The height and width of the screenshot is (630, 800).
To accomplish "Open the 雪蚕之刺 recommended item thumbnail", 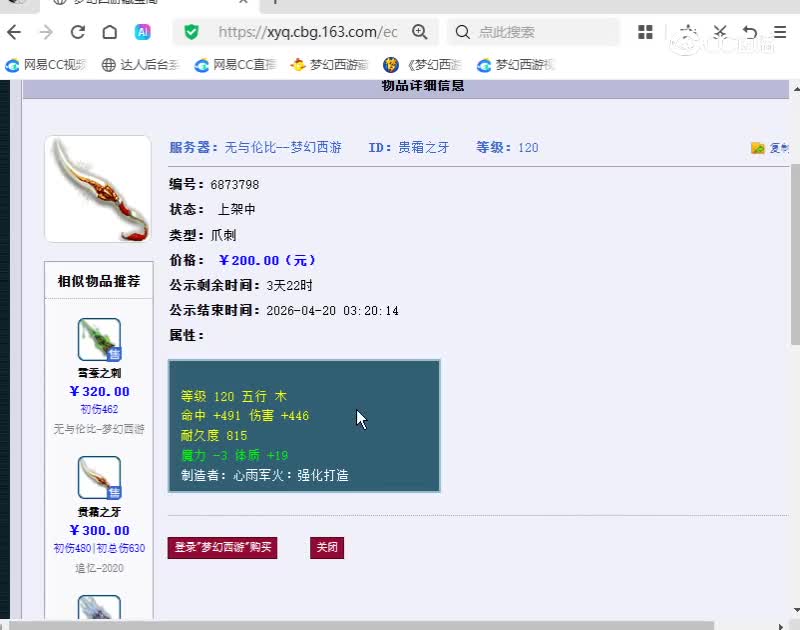I will 99,340.
